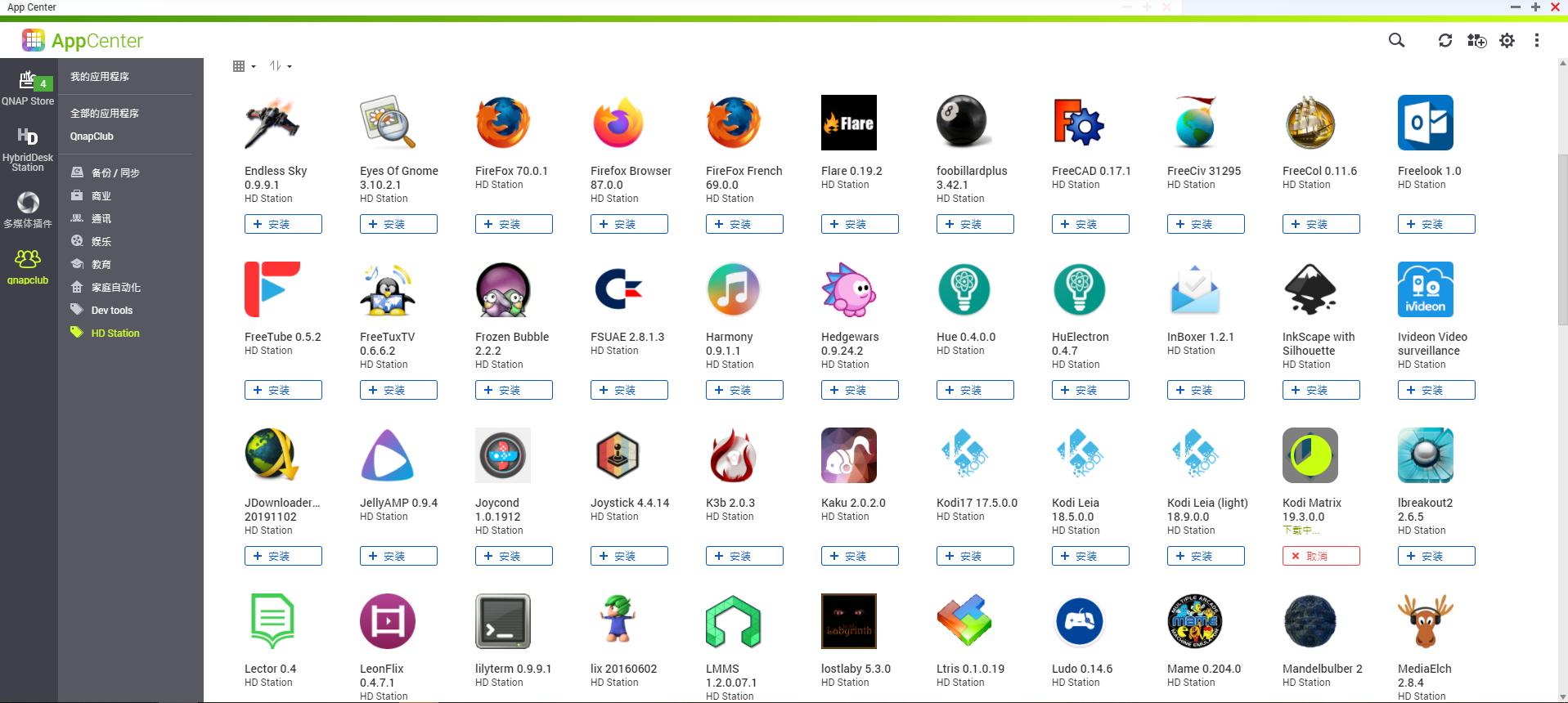Install Hue 0.4.0.0
The image size is (1568, 703).
coord(975,390)
